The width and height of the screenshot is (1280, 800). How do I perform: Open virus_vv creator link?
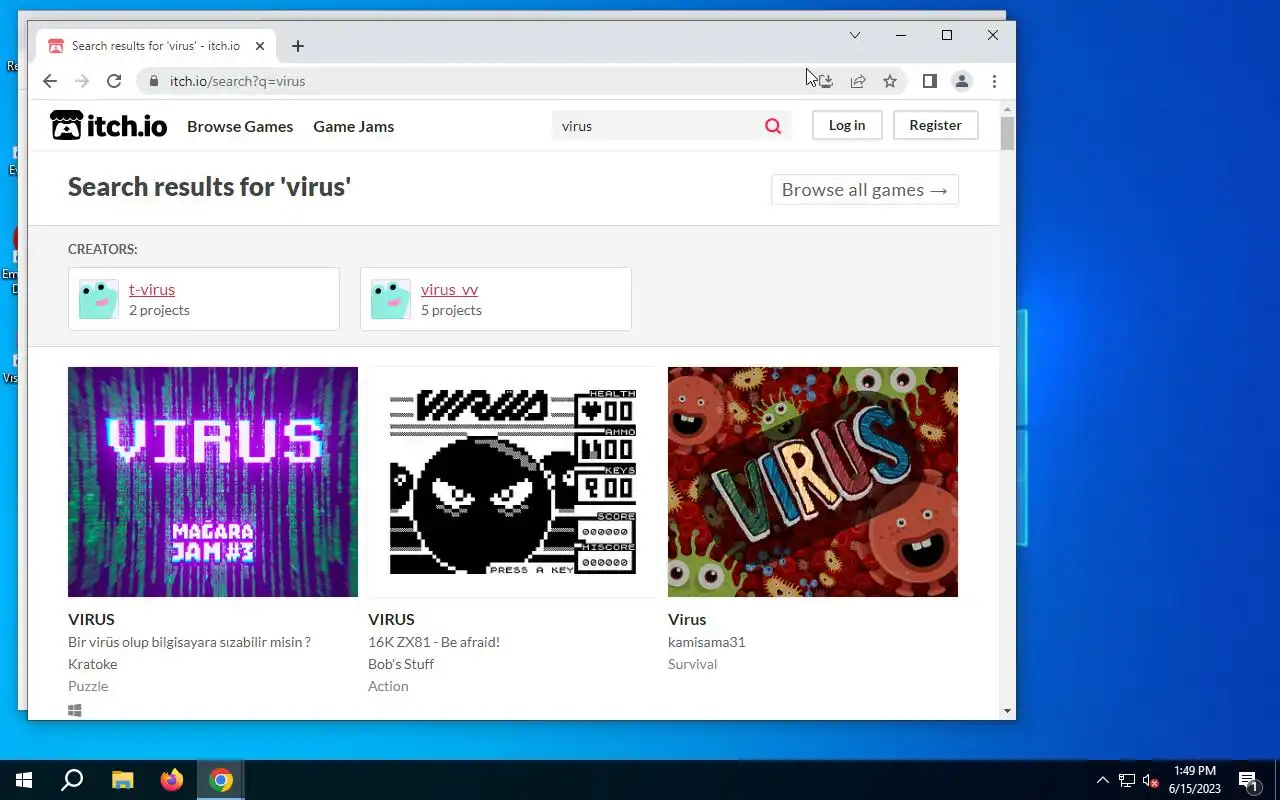click(449, 289)
